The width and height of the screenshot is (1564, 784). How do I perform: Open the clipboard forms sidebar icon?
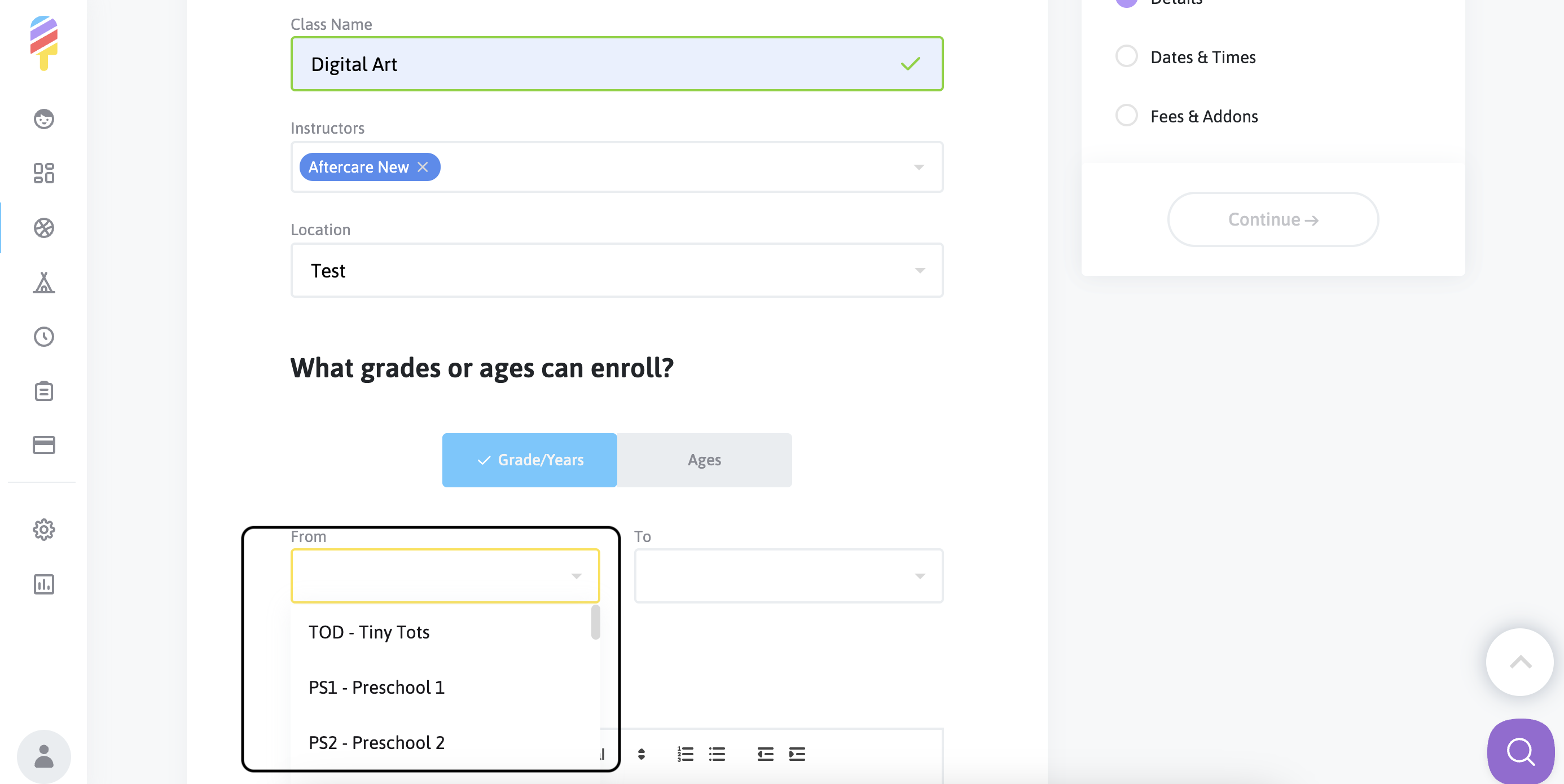coord(43,391)
